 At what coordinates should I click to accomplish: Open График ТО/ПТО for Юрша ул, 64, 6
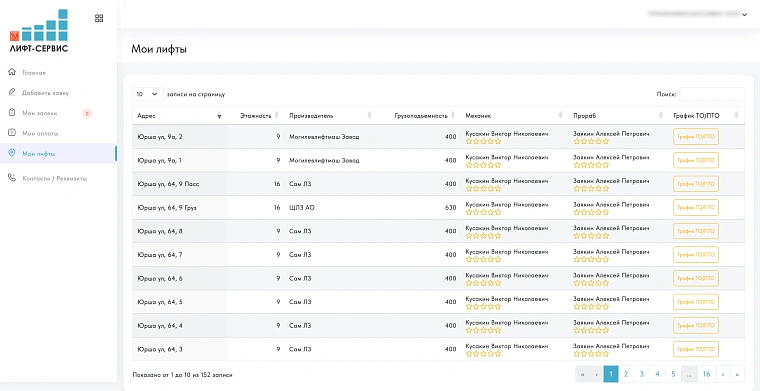click(696, 278)
